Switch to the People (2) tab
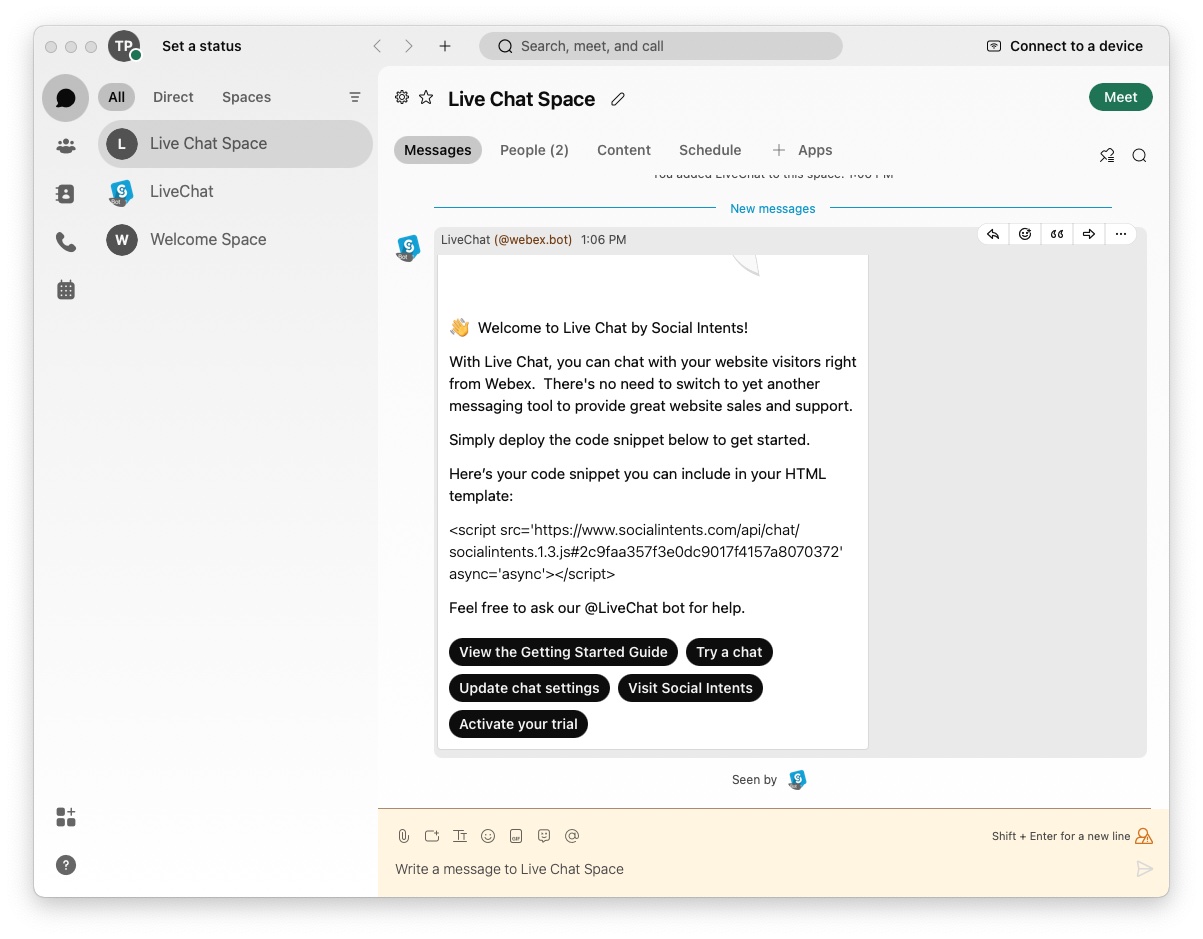This screenshot has width=1203, height=939. [534, 150]
